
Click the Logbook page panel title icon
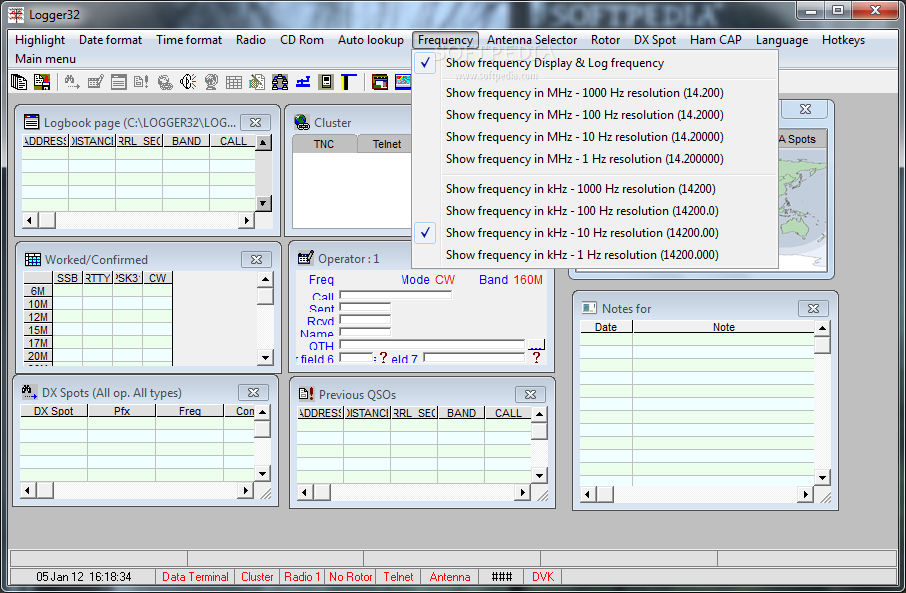pos(31,122)
